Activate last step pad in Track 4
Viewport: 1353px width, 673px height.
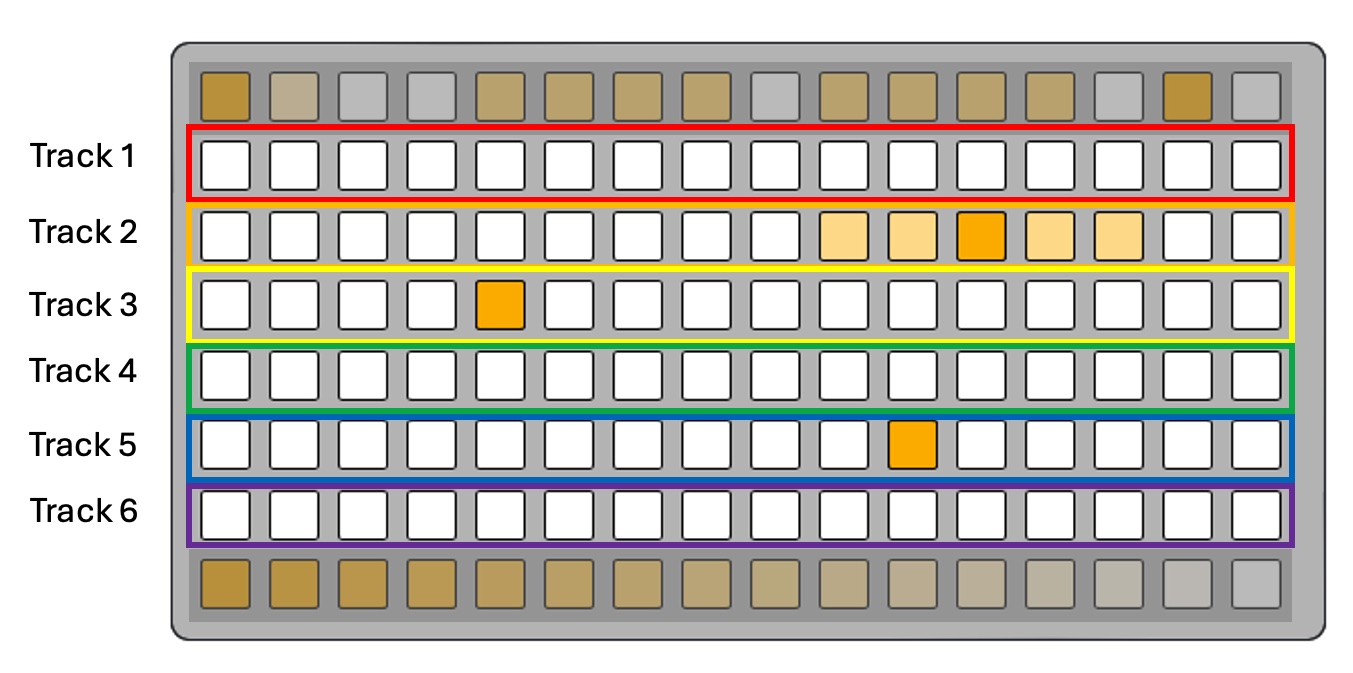[x=1256, y=375]
